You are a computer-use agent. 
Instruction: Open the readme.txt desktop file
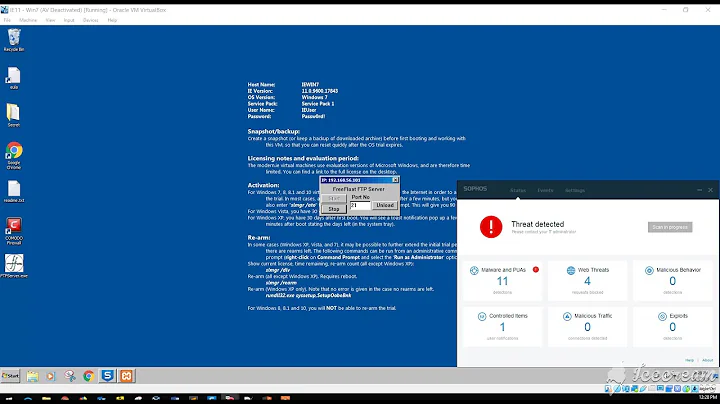(14, 191)
